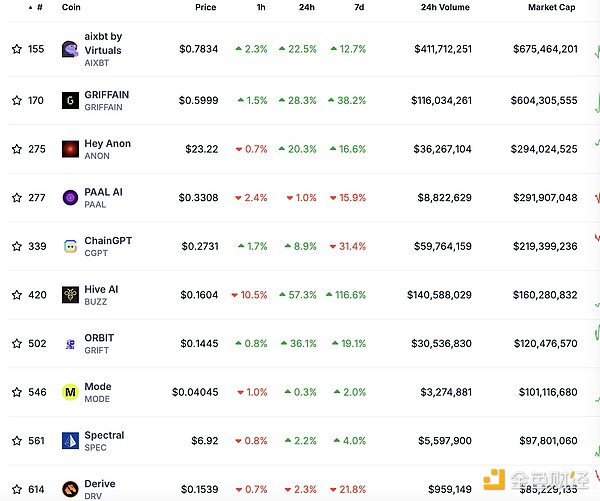Image resolution: width=600 pixels, height=501 pixels.
Task: Star the aixbt row as favorite
Action: pyautogui.click(x=17, y=49)
